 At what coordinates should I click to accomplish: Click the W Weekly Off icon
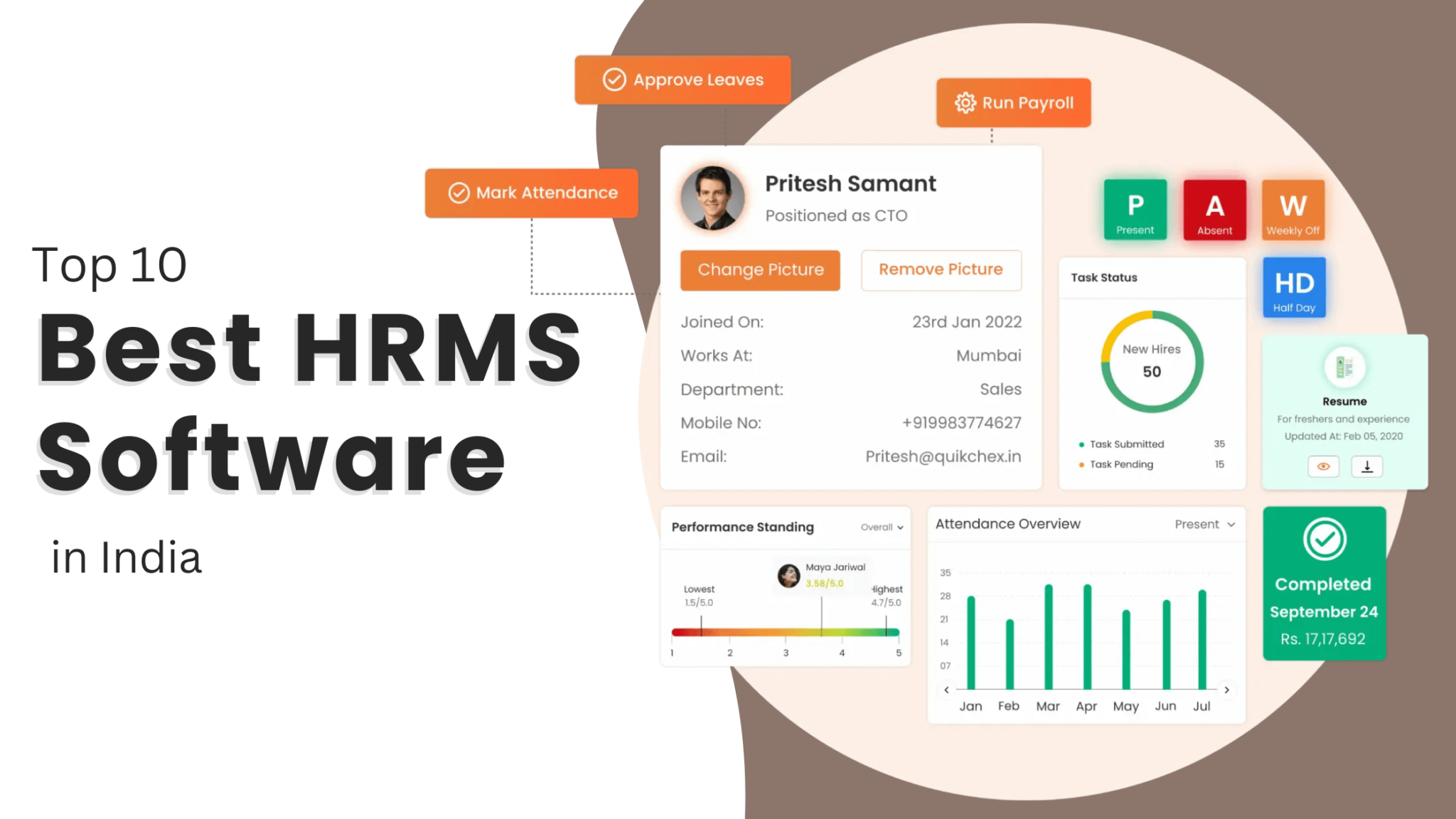1292,210
